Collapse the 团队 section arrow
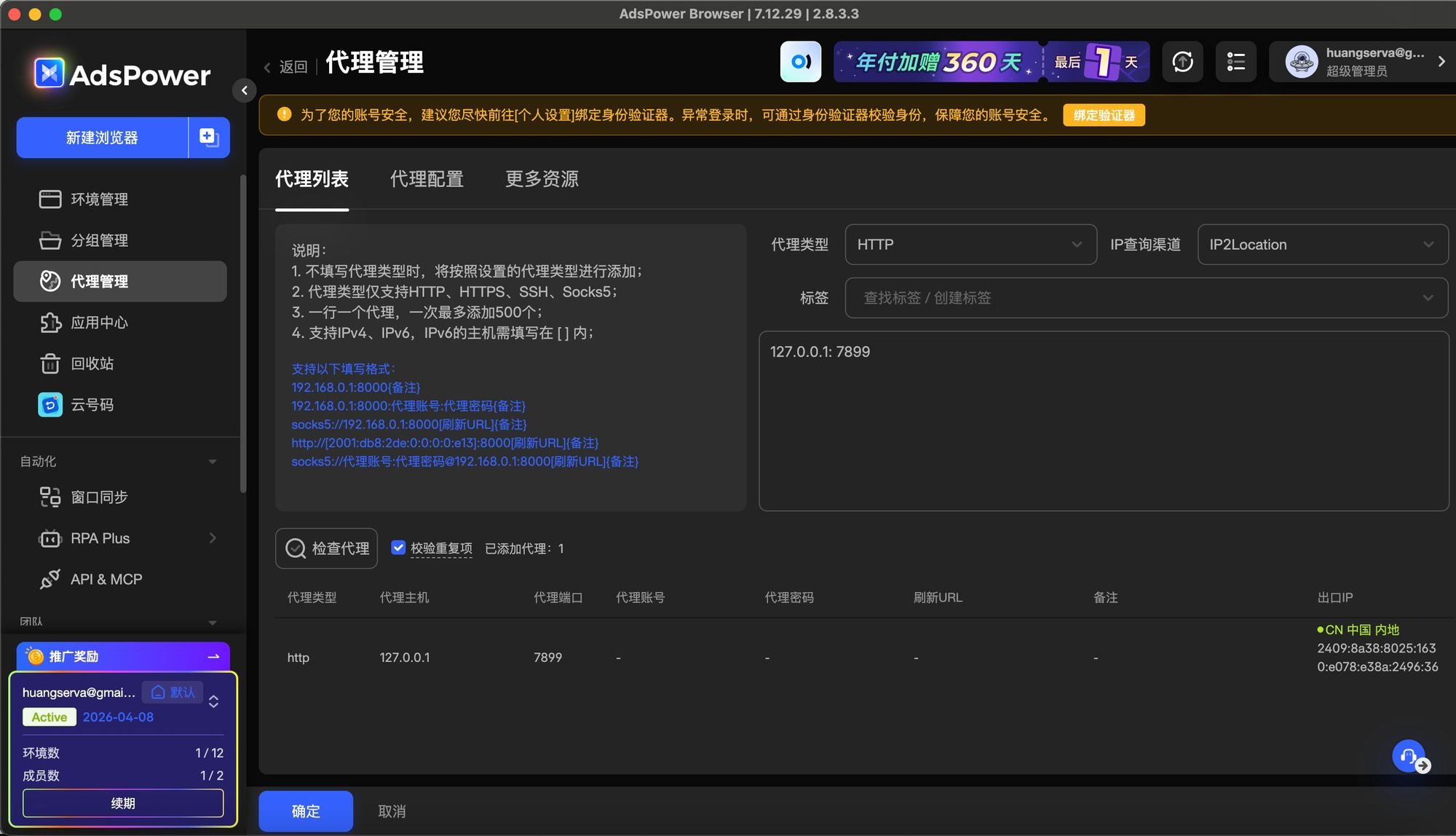Screen dimensions: 1456x836 (x=213, y=623)
